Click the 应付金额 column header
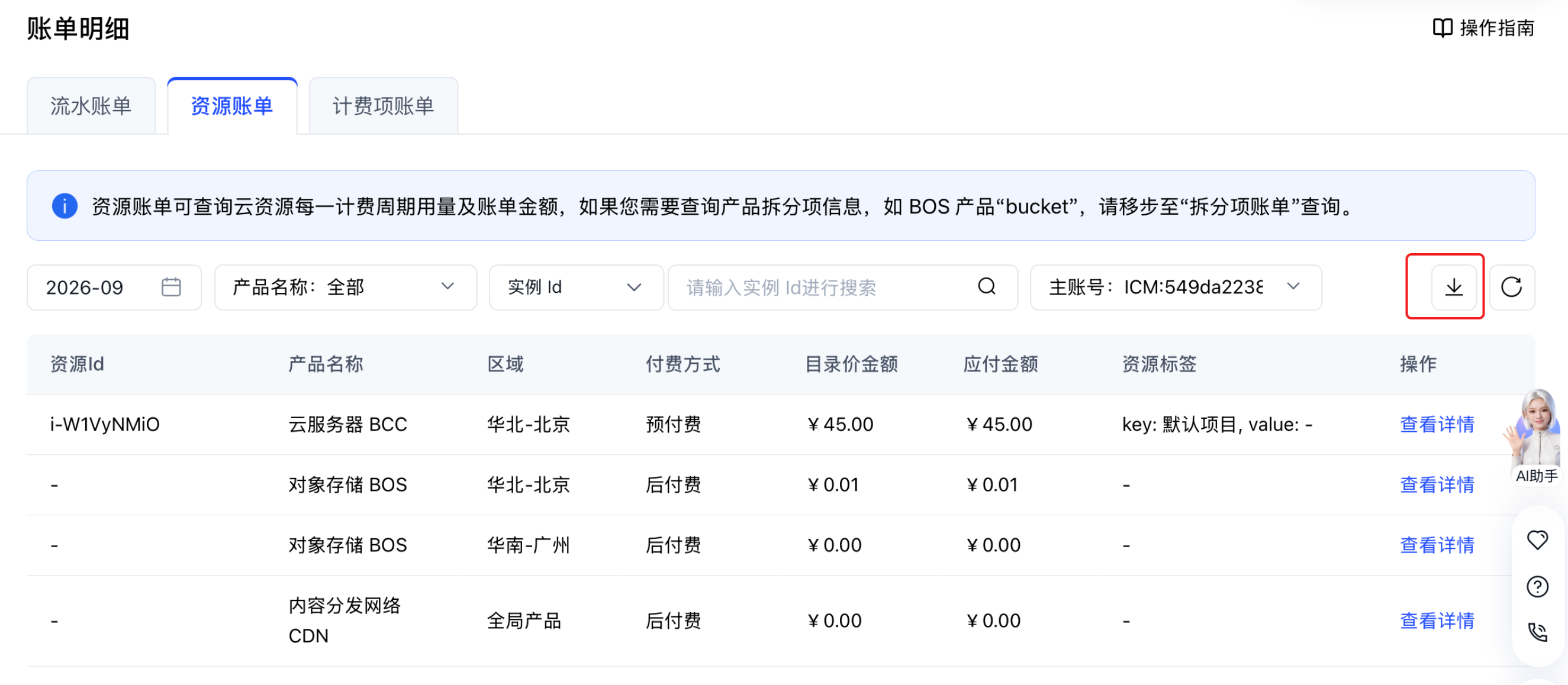The height and width of the screenshot is (685, 1568). coord(1000,364)
